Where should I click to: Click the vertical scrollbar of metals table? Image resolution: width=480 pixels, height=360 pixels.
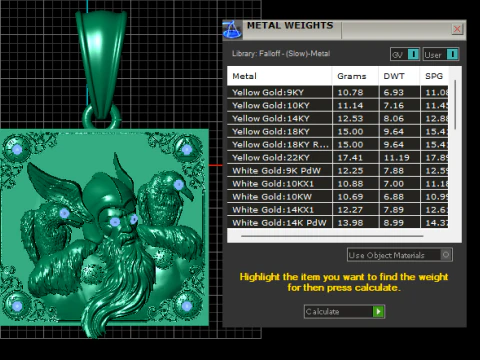tap(455, 105)
